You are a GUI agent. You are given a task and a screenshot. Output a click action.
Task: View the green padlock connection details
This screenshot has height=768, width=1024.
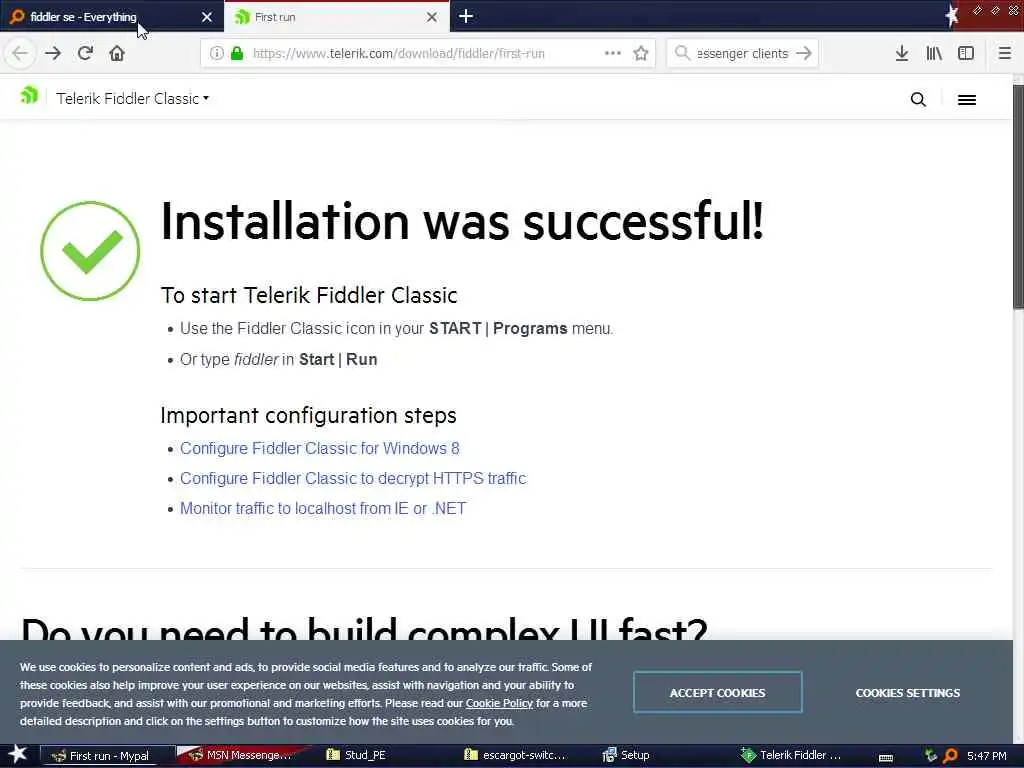[237, 54]
